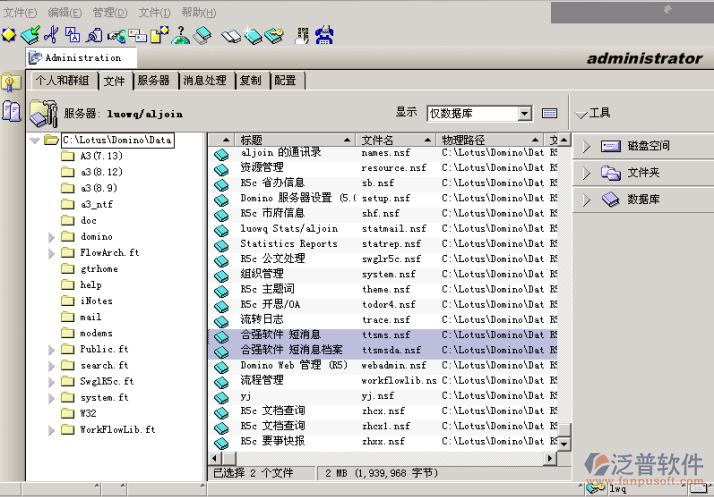714x497 pixels.
Task: Open the 显示 combo box dropdown
Action: pos(525,114)
